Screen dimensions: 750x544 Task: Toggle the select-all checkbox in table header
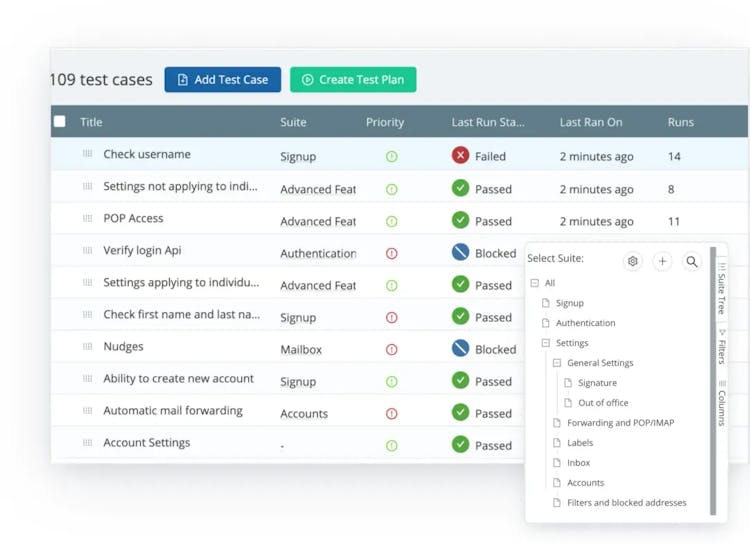[x=60, y=121]
